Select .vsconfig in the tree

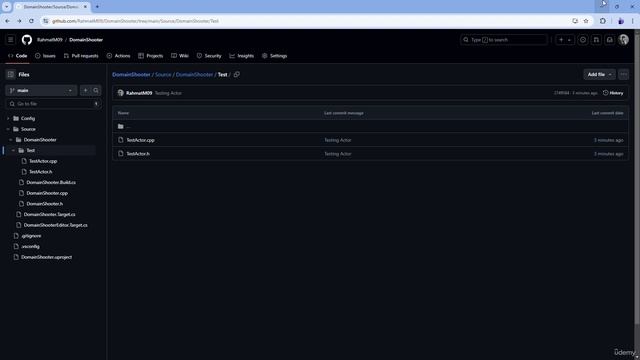(x=31, y=247)
